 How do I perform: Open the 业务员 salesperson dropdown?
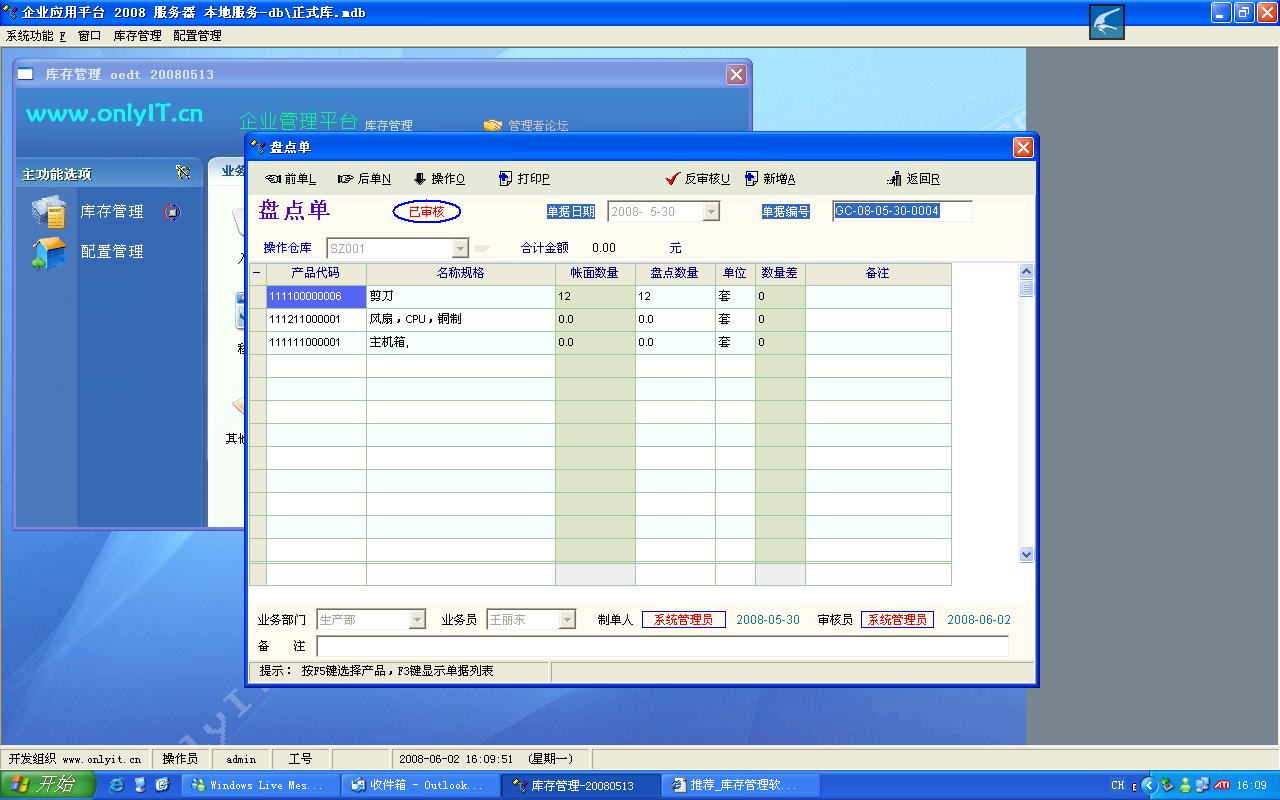point(567,620)
